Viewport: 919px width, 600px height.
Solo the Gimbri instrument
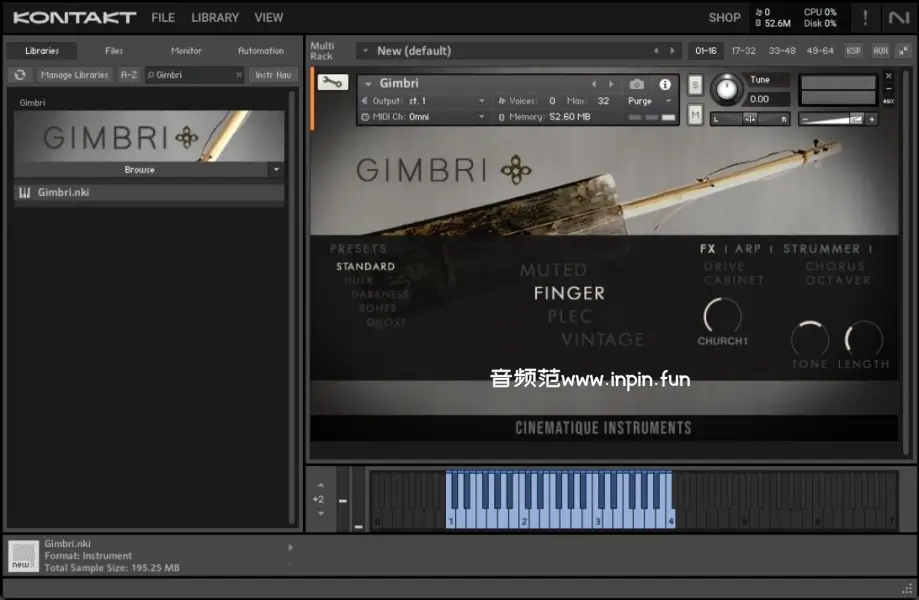695,85
